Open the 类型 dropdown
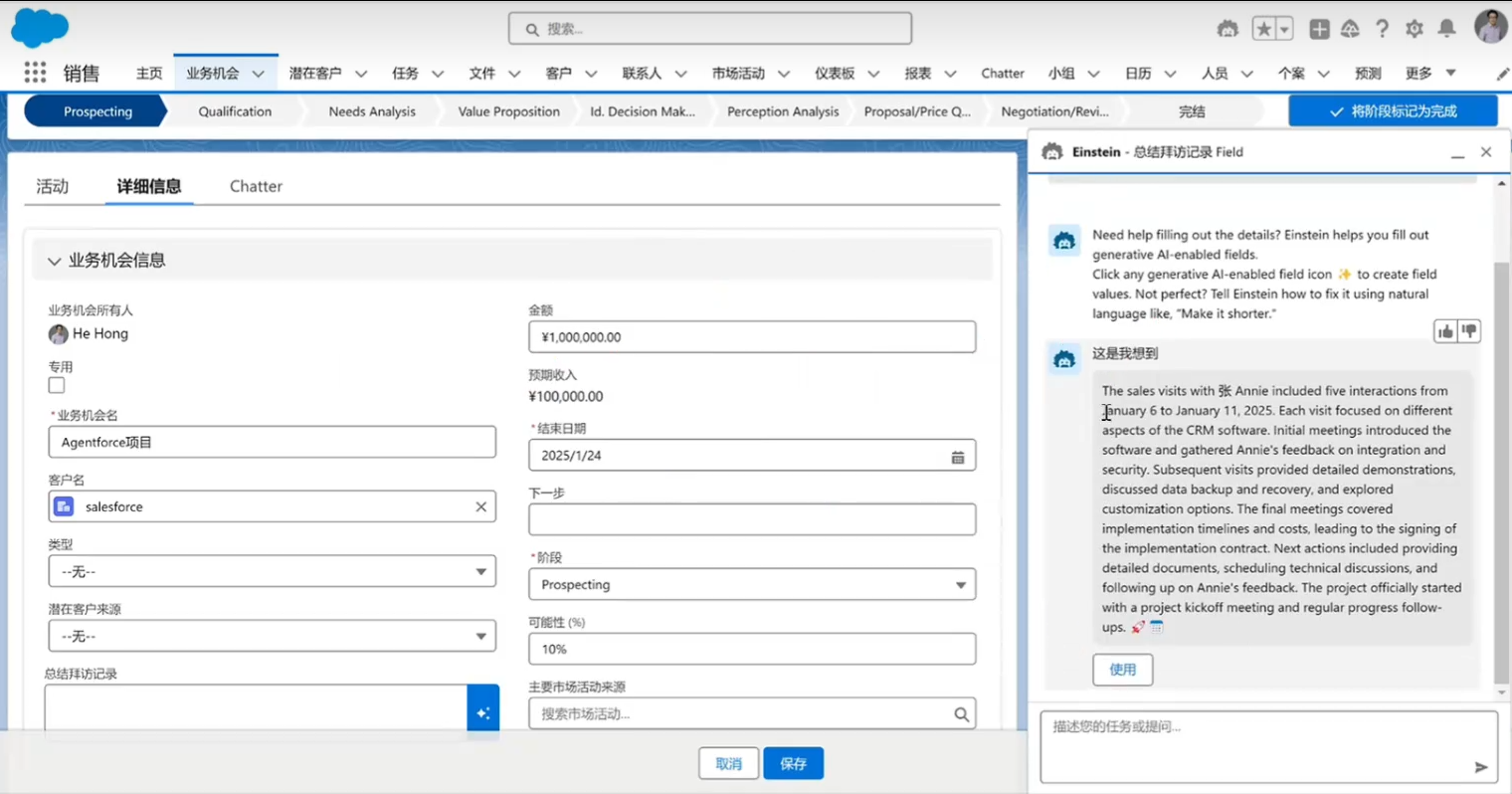The height and width of the screenshot is (794, 1512). [x=273, y=571]
